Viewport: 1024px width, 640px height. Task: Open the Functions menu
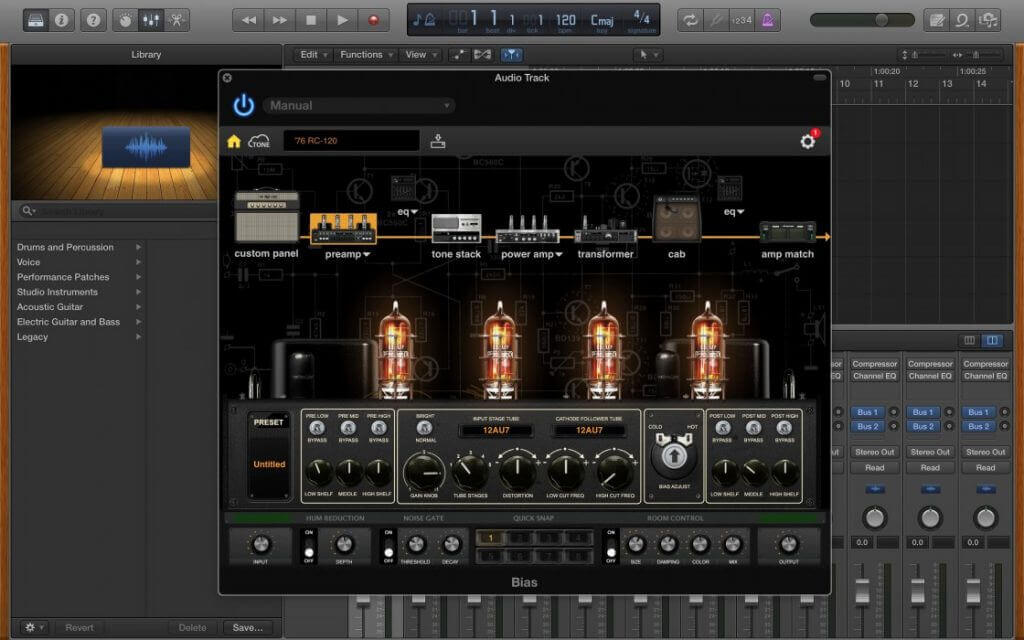(366, 55)
